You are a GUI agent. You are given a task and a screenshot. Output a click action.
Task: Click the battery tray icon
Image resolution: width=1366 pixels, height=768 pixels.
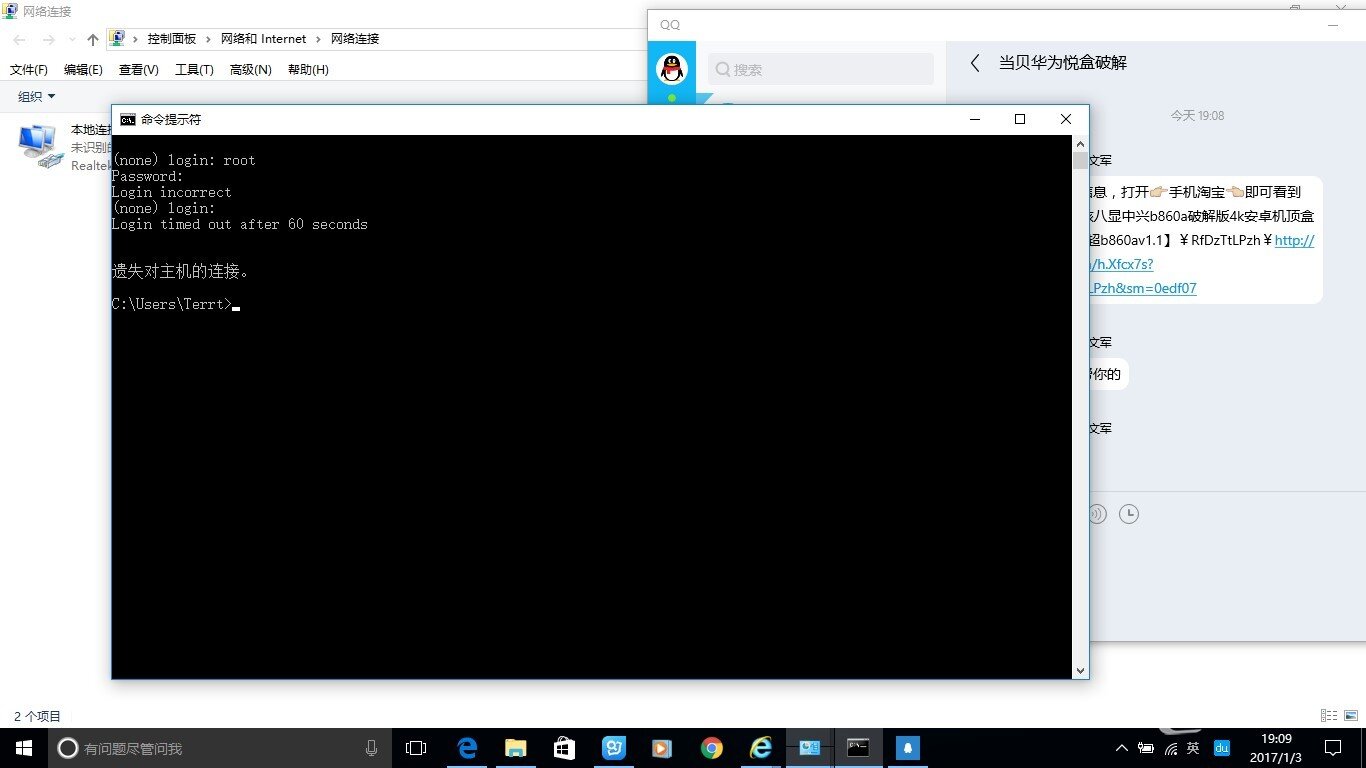tap(1146, 748)
